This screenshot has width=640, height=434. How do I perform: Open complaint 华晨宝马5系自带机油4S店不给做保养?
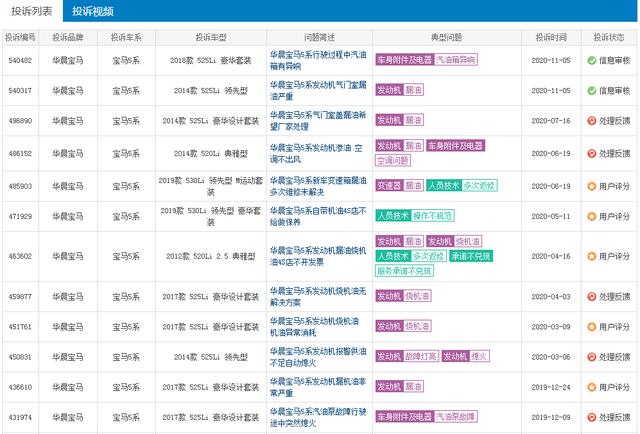tap(318, 216)
